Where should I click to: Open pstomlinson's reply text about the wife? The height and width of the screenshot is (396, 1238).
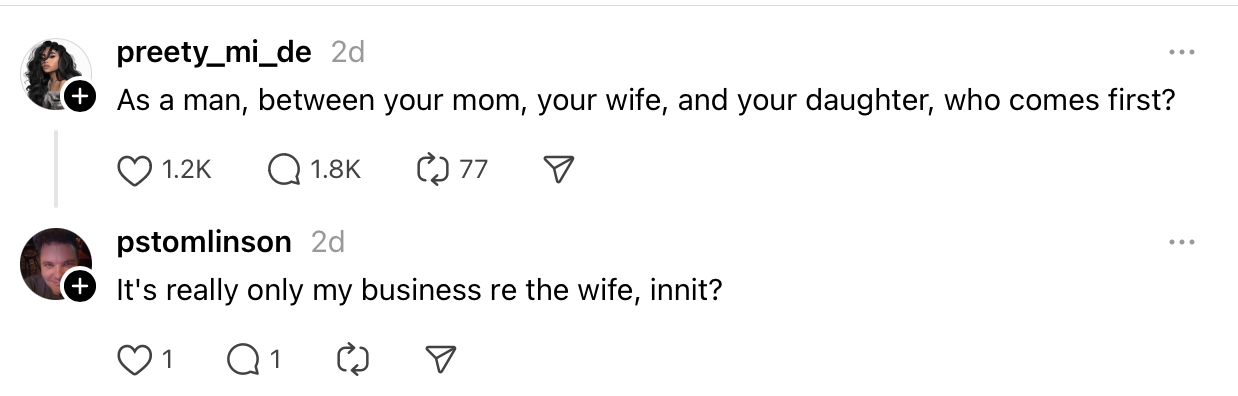click(417, 290)
